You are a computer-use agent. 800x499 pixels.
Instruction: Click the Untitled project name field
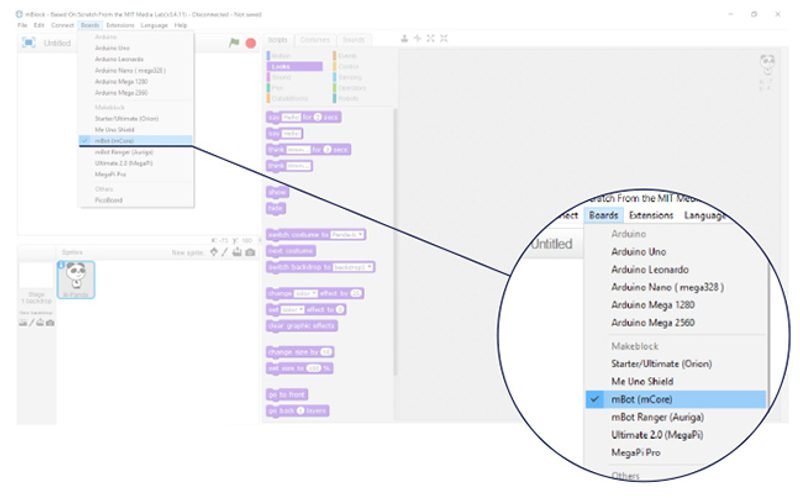(57, 43)
